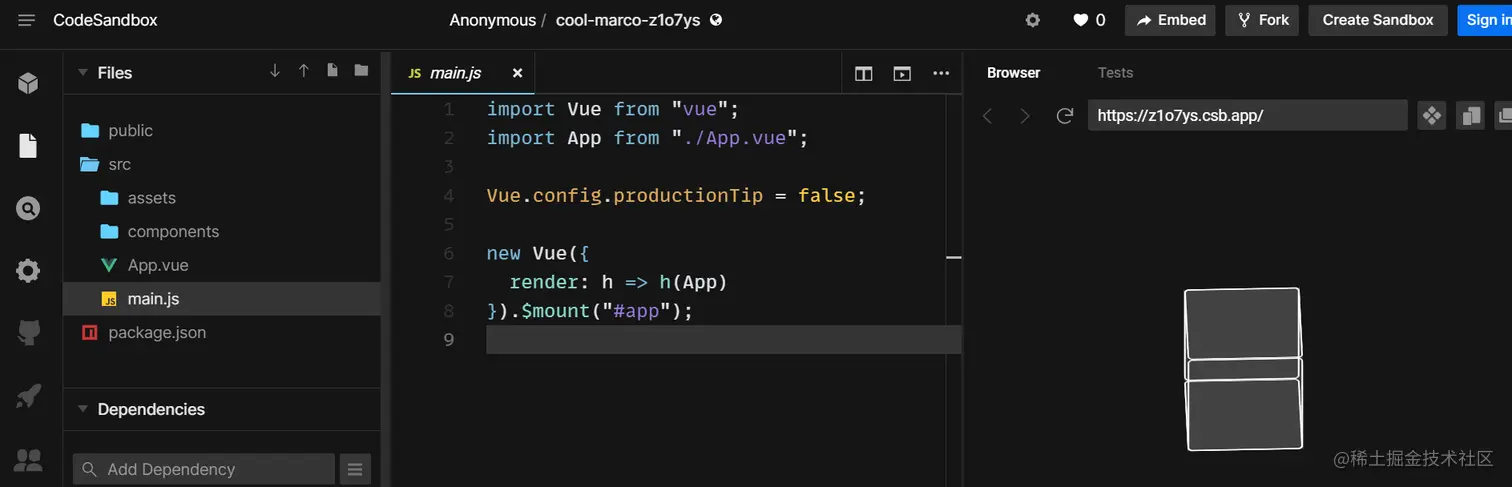Expand the components folder

(221, 231)
